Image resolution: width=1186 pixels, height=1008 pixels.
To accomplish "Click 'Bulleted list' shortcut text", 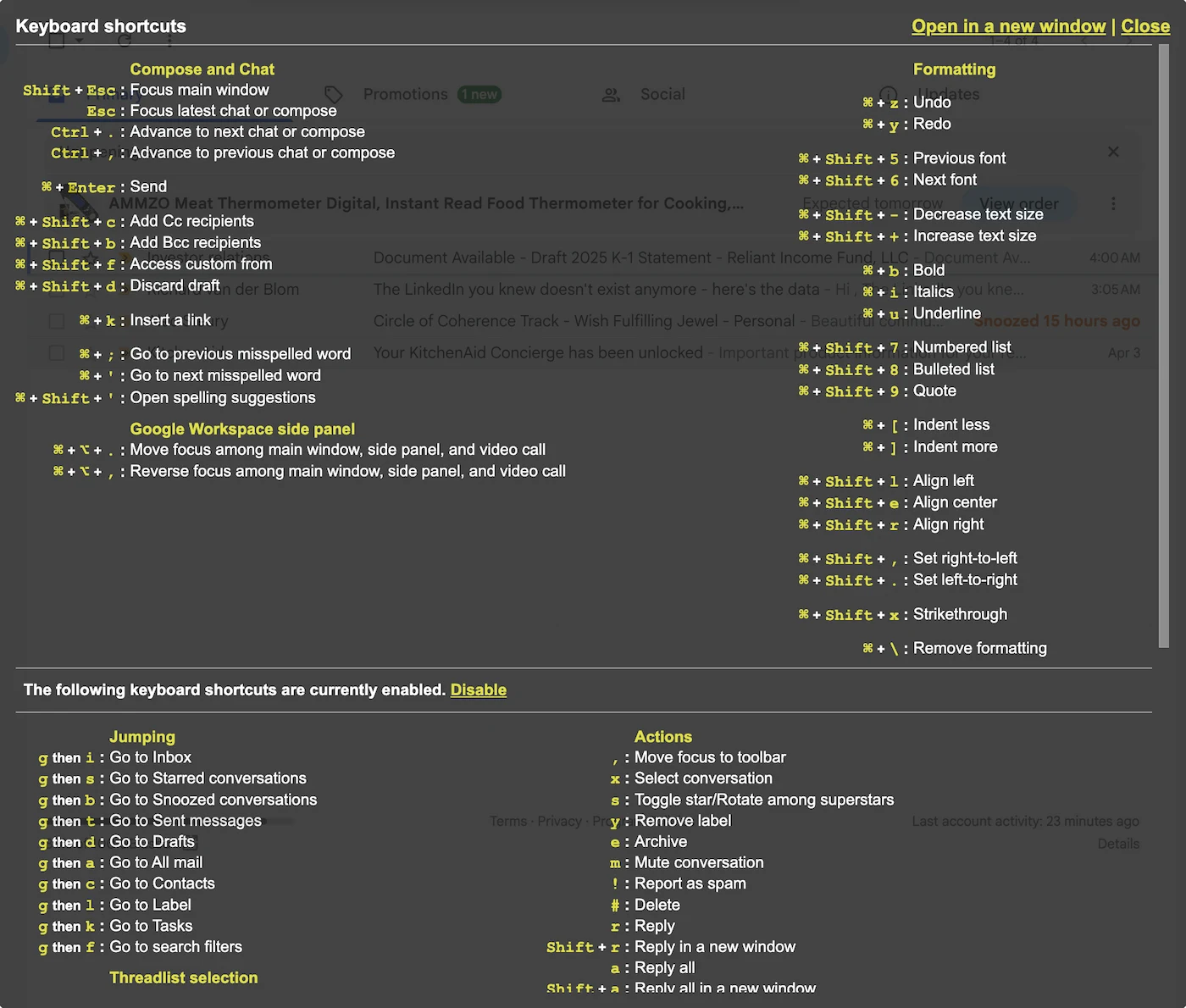I will point(954,369).
